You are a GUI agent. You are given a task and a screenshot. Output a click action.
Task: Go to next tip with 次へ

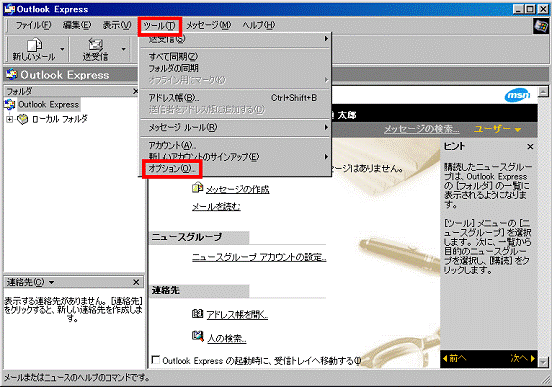[522, 358]
